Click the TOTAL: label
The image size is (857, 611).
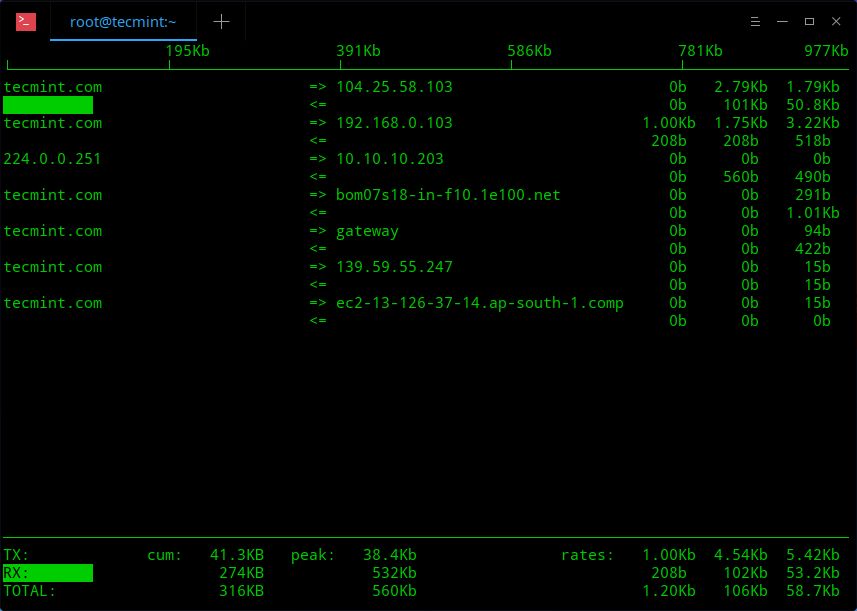[30, 591]
